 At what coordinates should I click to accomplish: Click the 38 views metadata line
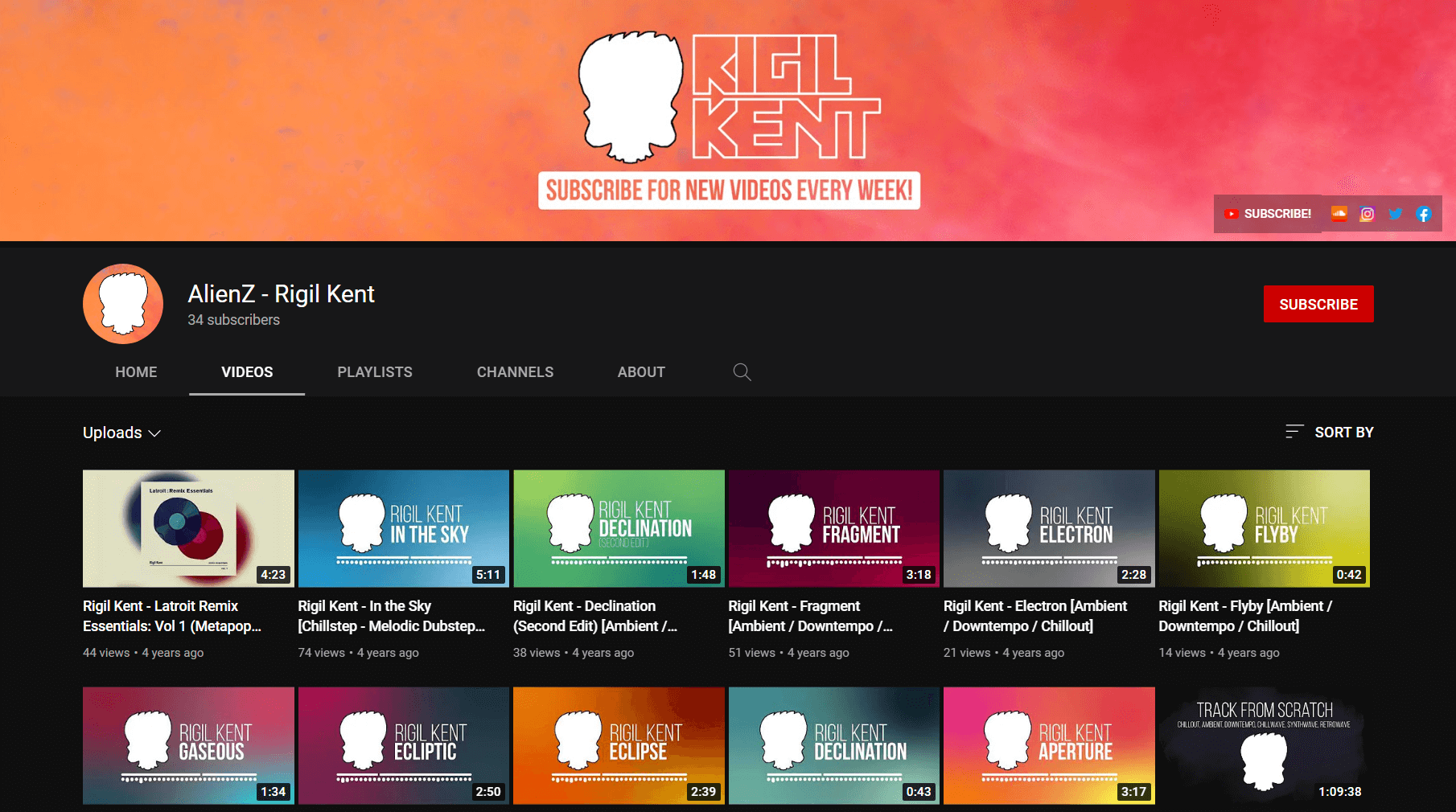point(574,653)
